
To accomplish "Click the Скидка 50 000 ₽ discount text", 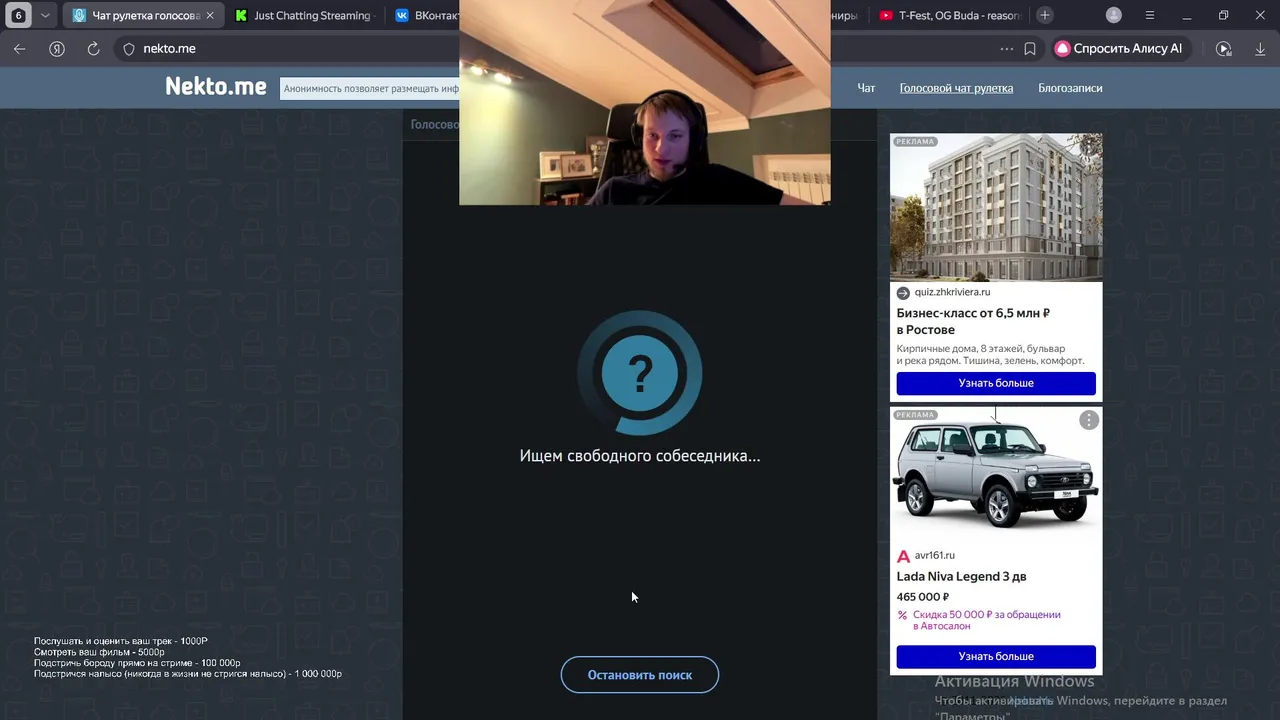I will pos(986,620).
